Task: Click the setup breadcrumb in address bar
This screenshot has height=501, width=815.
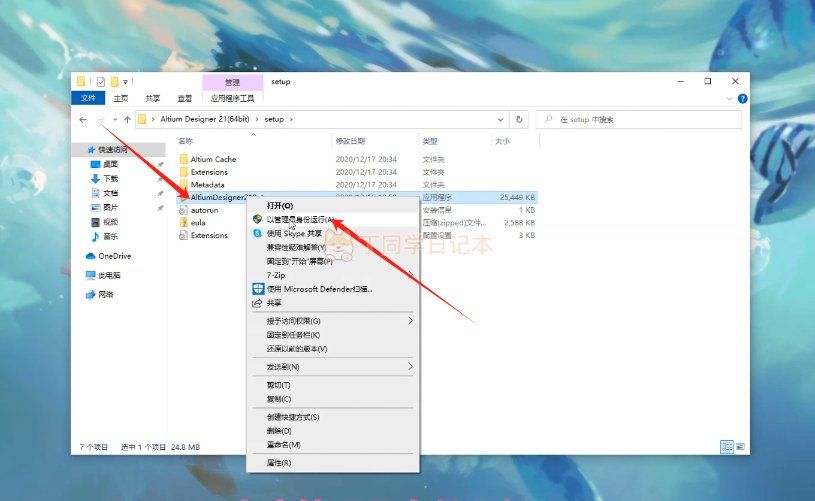Action: pos(274,119)
